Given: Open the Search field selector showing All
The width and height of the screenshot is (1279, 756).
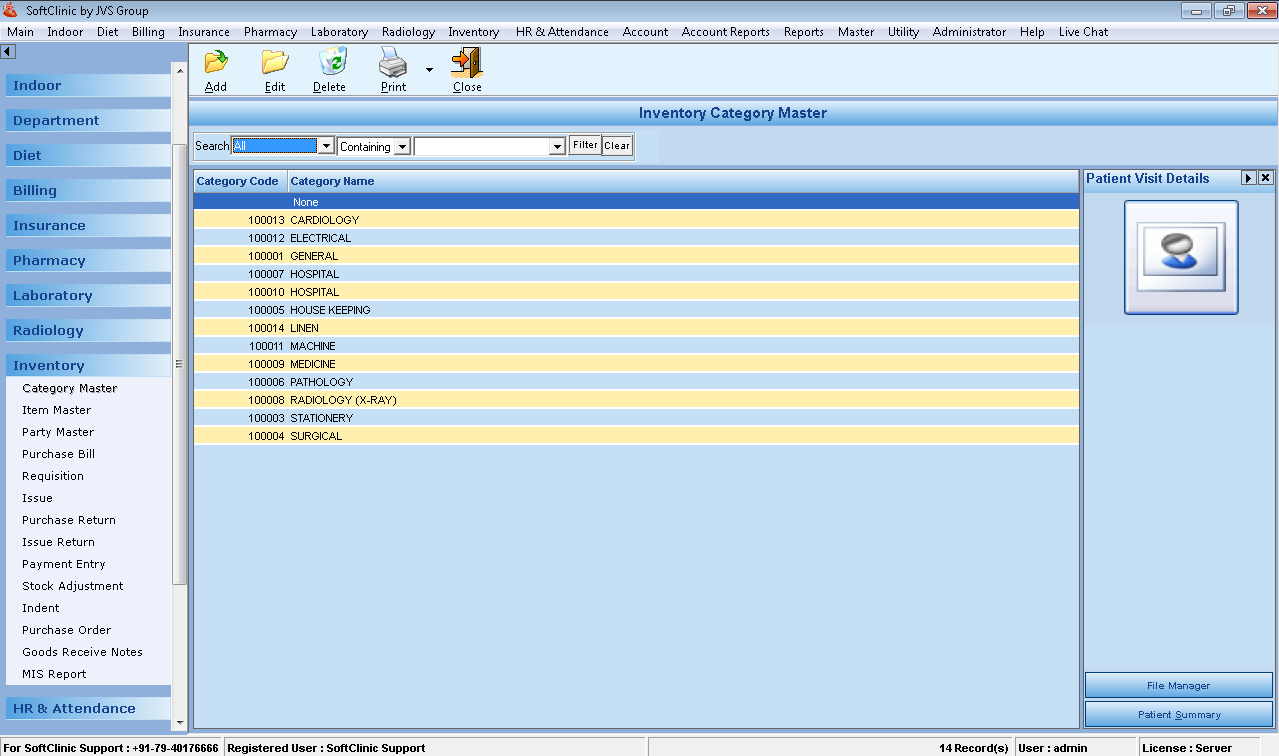Looking at the screenshot, I should (326, 145).
